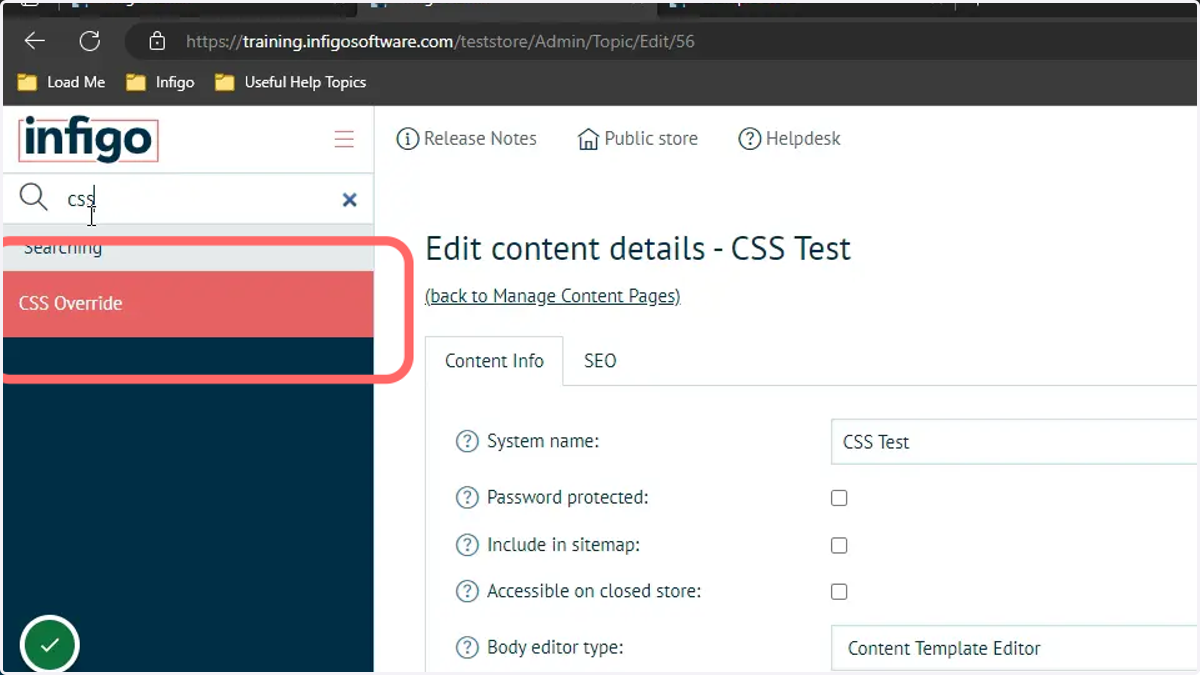1200x675 pixels.
Task: Select the CSS Override search result
Action: [x=188, y=303]
